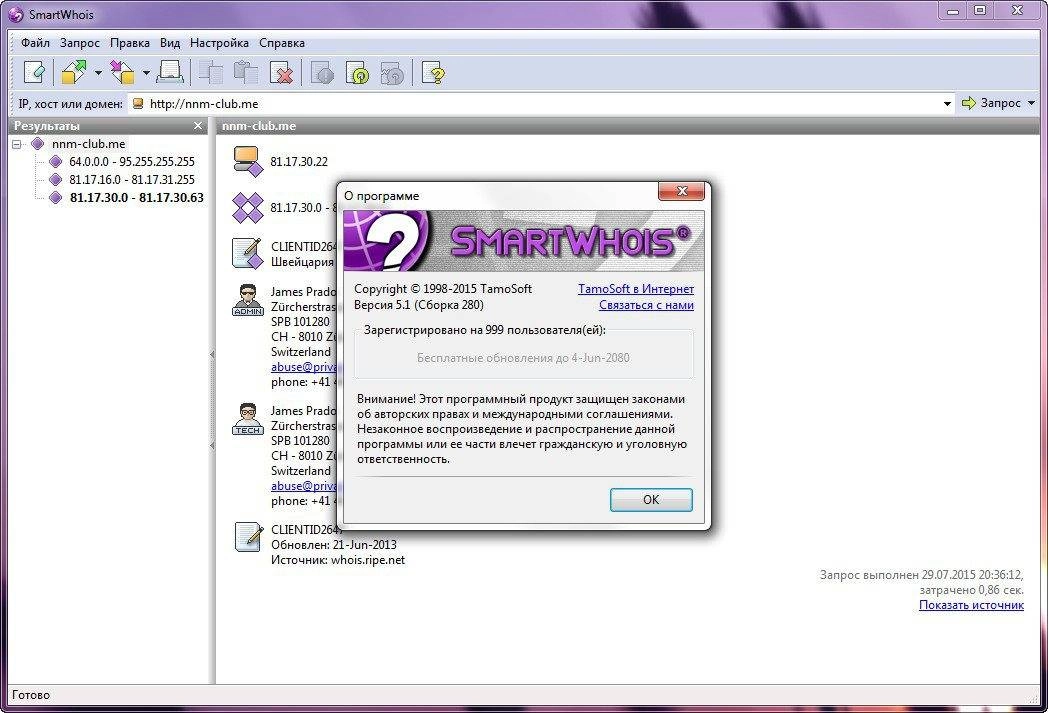
Task: Minimize the SmartWhois window
Action: pyautogui.click(x=952, y=11)
